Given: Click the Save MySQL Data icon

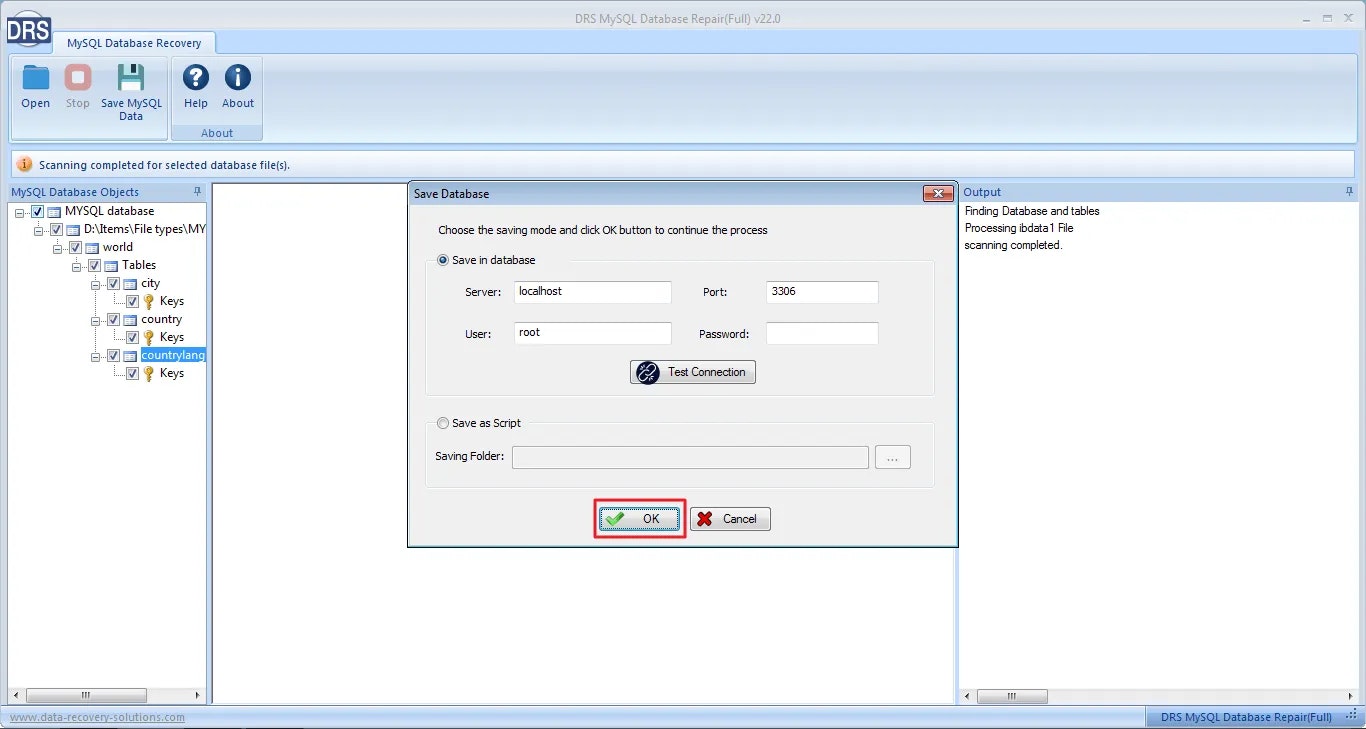Looking at the screenshot, I should coord(131,77).
